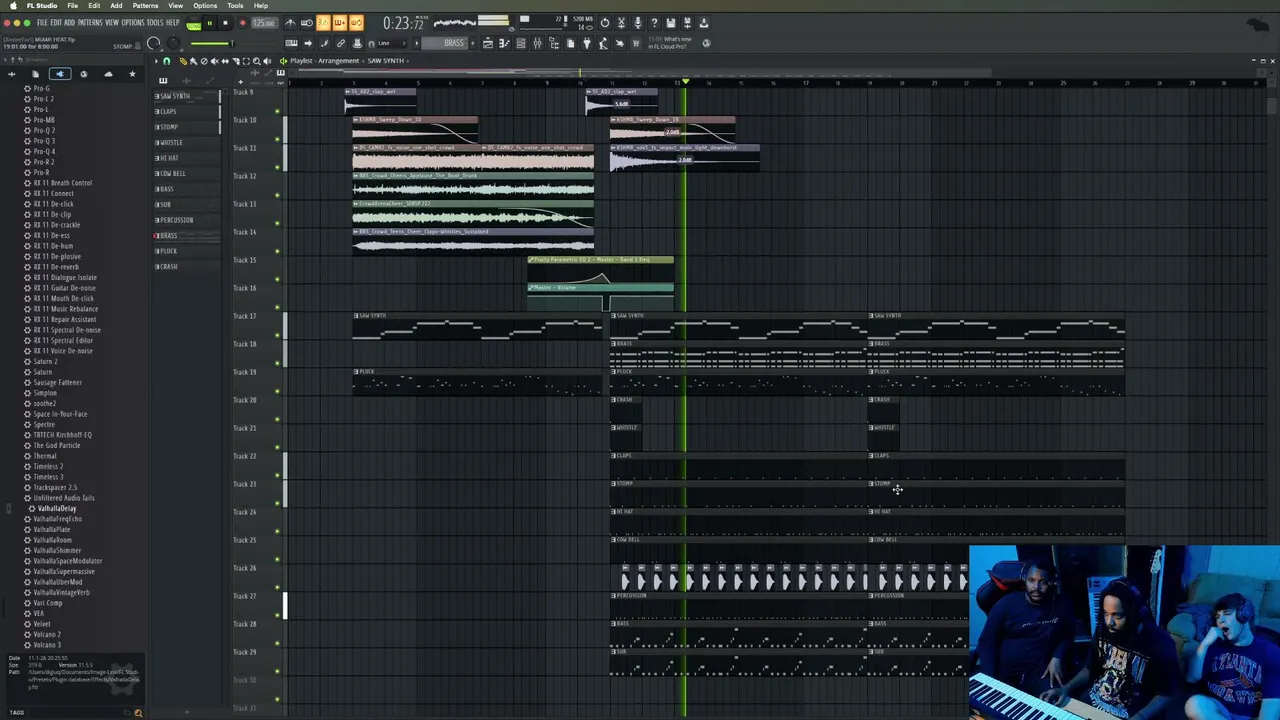This screenshot has width=1280, height=720.
Task: Select Sausage Fattener in plugin browser
Action: [x=57, y=382]
